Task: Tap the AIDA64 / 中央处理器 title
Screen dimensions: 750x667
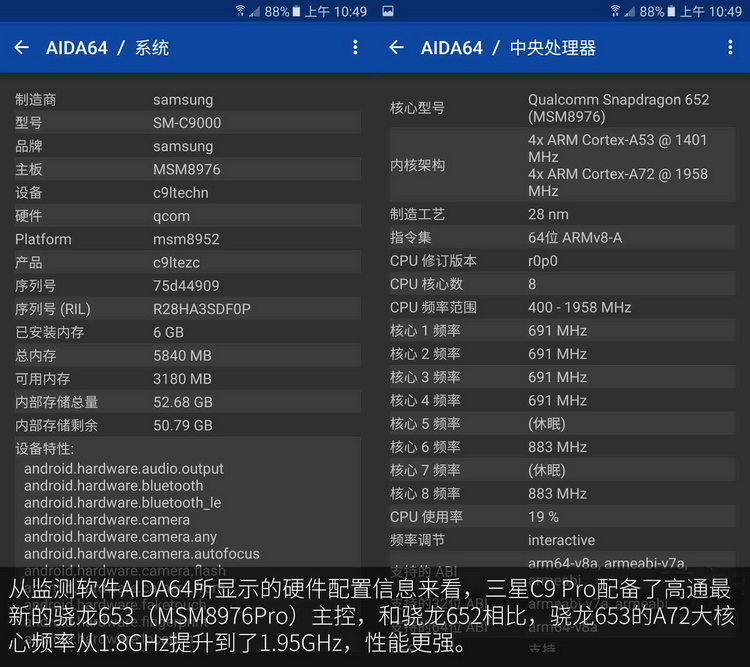Action: pyautogui.click(x=508, y=48)
